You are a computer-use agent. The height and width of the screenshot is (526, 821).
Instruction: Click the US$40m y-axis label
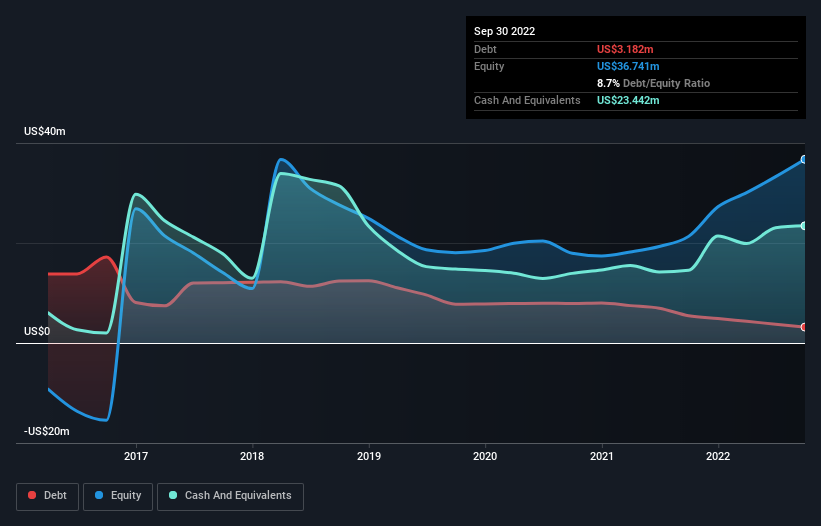click(x=45, y=131)
